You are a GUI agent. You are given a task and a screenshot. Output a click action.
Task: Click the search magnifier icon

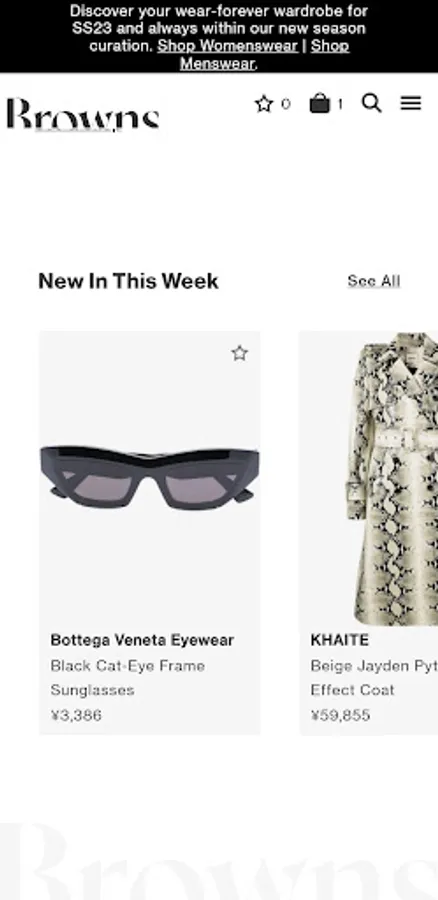[x=371, y=103]
